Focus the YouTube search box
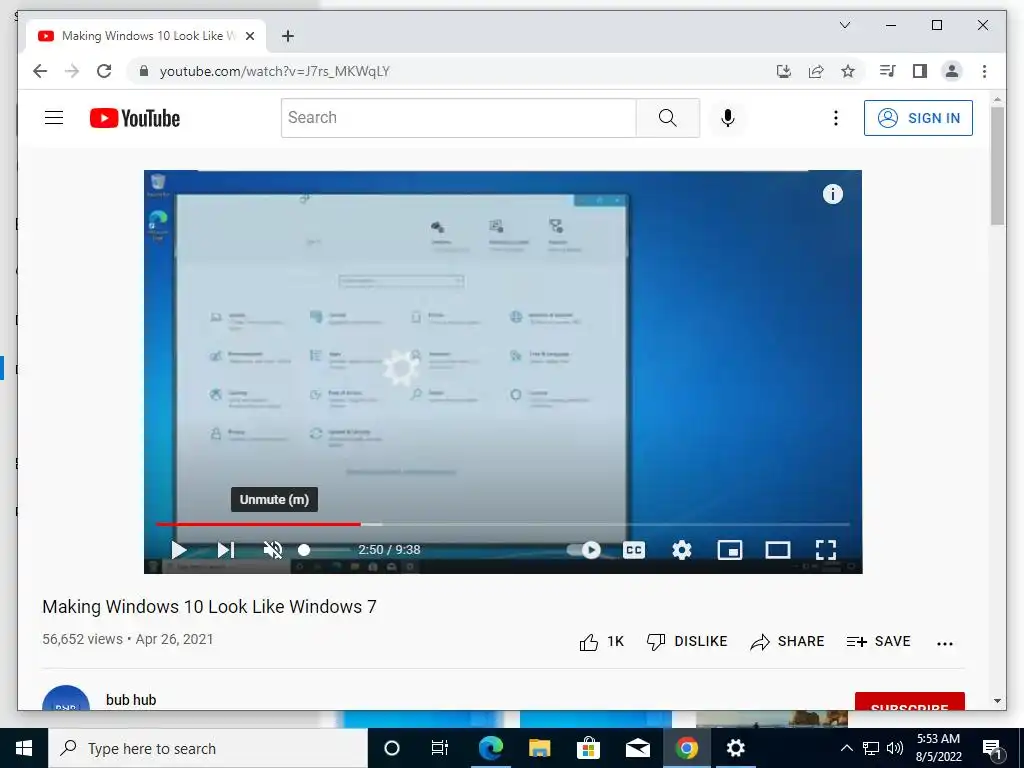Viewport: 1024px width, 768px height. 458,118
